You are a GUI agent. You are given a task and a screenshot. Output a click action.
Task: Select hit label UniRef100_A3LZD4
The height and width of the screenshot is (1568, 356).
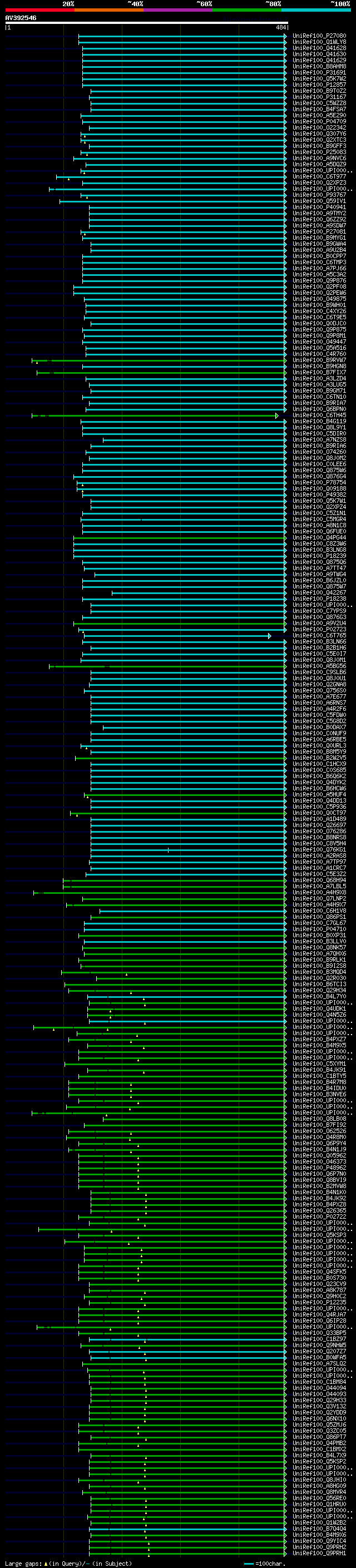(x=319, y=379)
